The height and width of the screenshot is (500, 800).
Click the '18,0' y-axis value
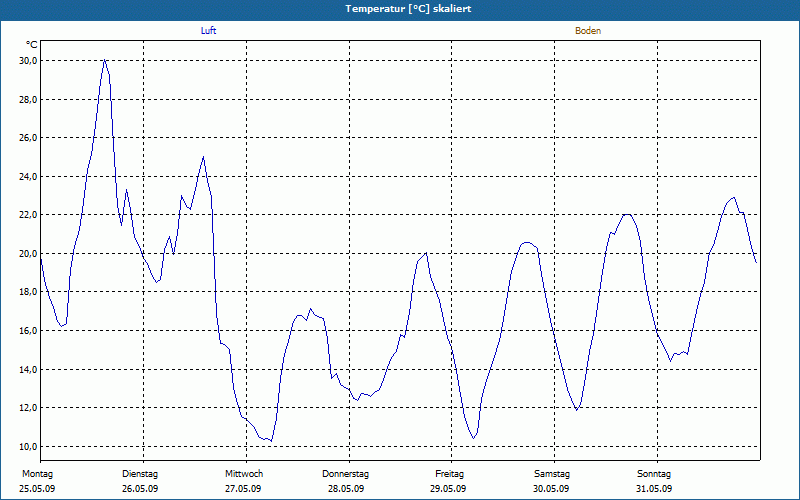[28, 292]
